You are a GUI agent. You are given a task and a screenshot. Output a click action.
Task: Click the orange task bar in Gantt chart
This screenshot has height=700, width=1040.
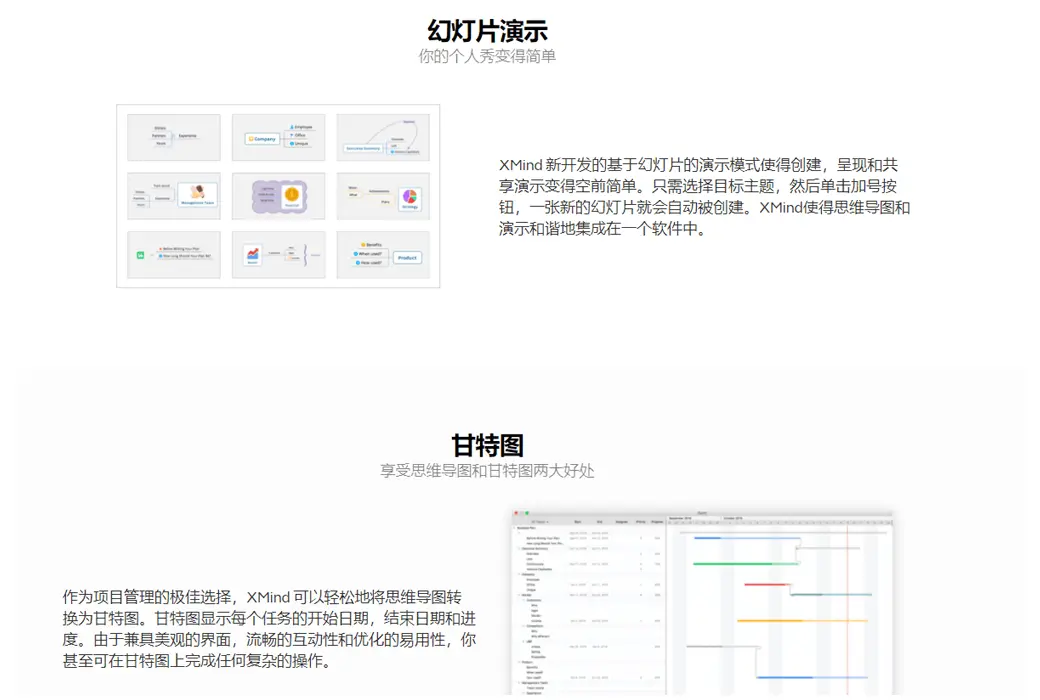802,620
